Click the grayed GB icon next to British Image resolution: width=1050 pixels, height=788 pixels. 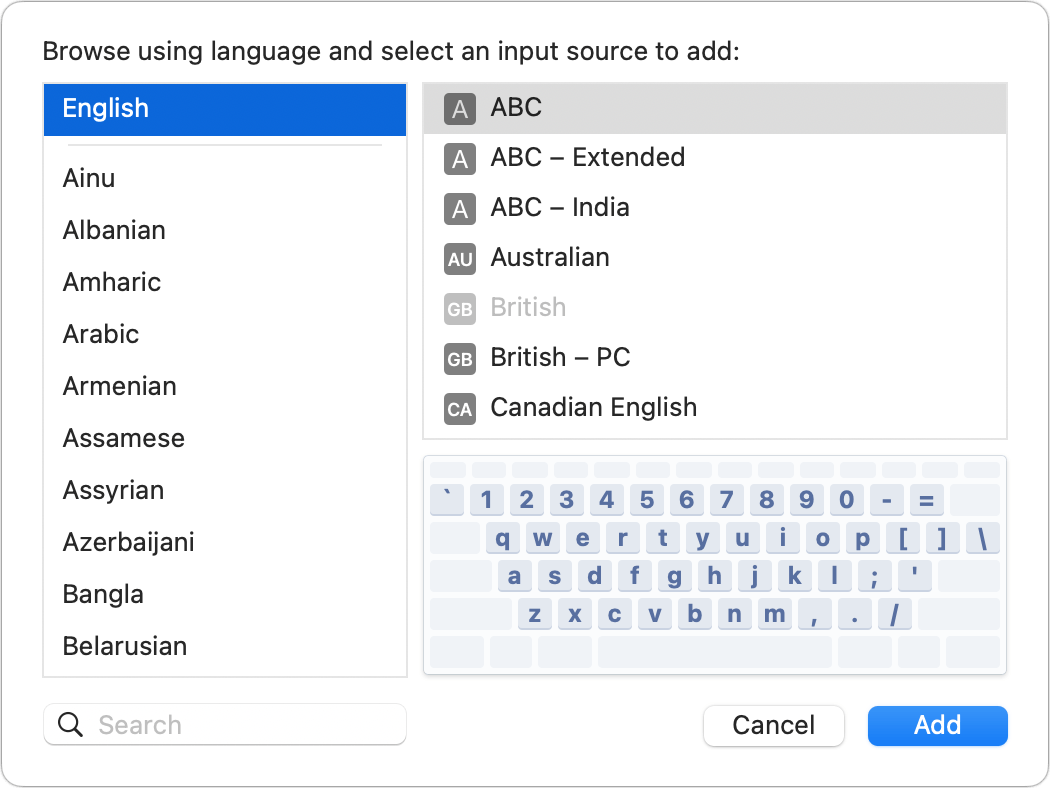tap(459, 309)
